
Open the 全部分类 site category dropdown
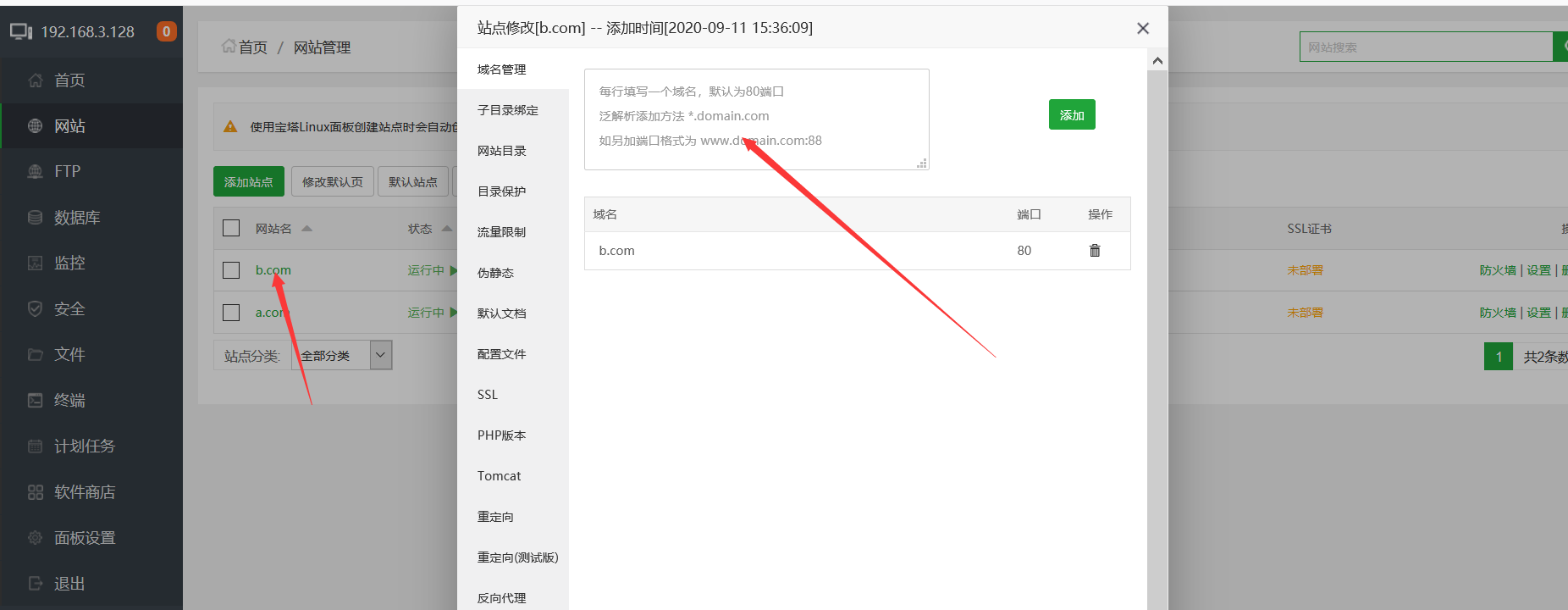[x=341, y=356]
